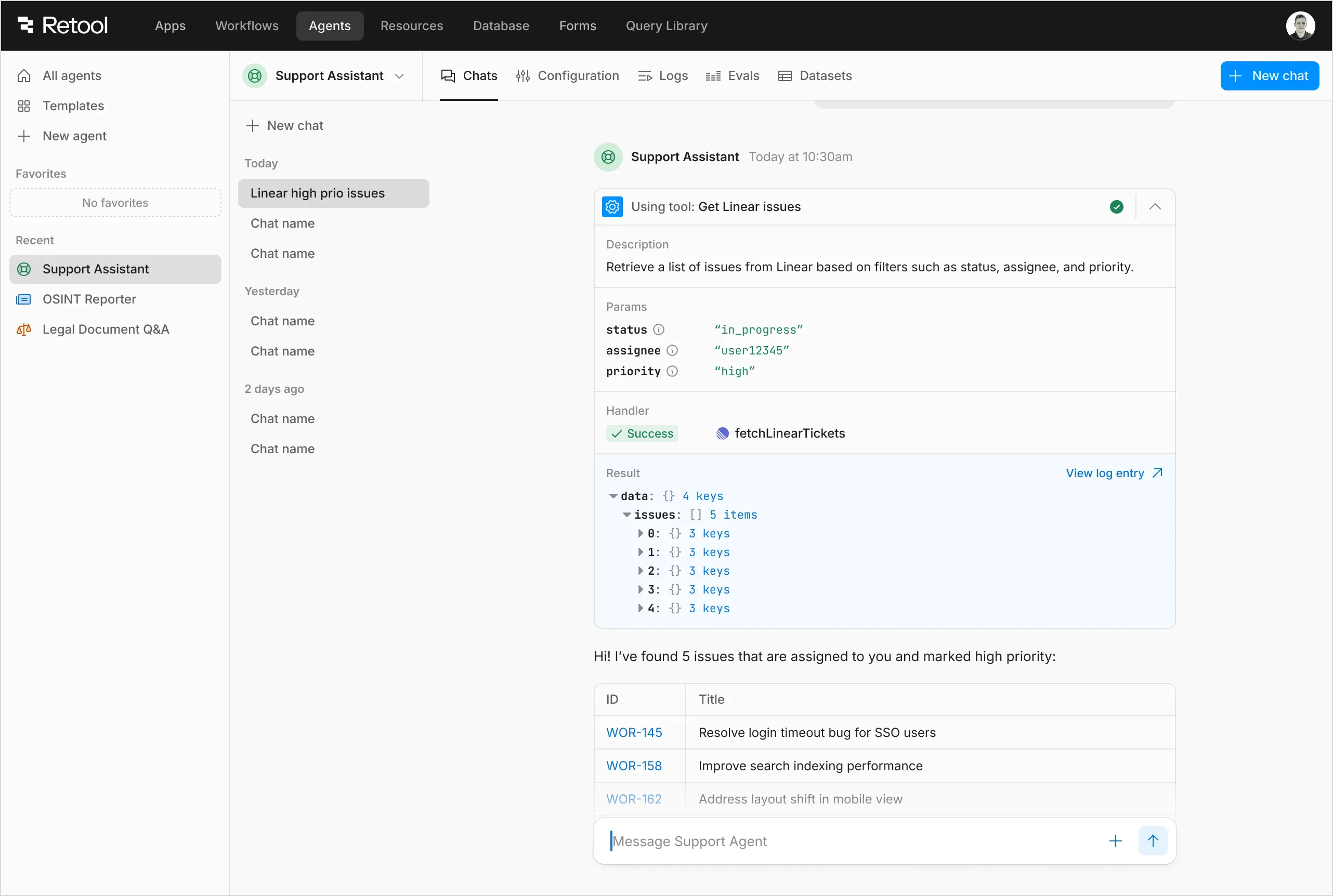Click the Retool logo icon
Viewport: 1333px width, 896px height.
tap(25, 25)
